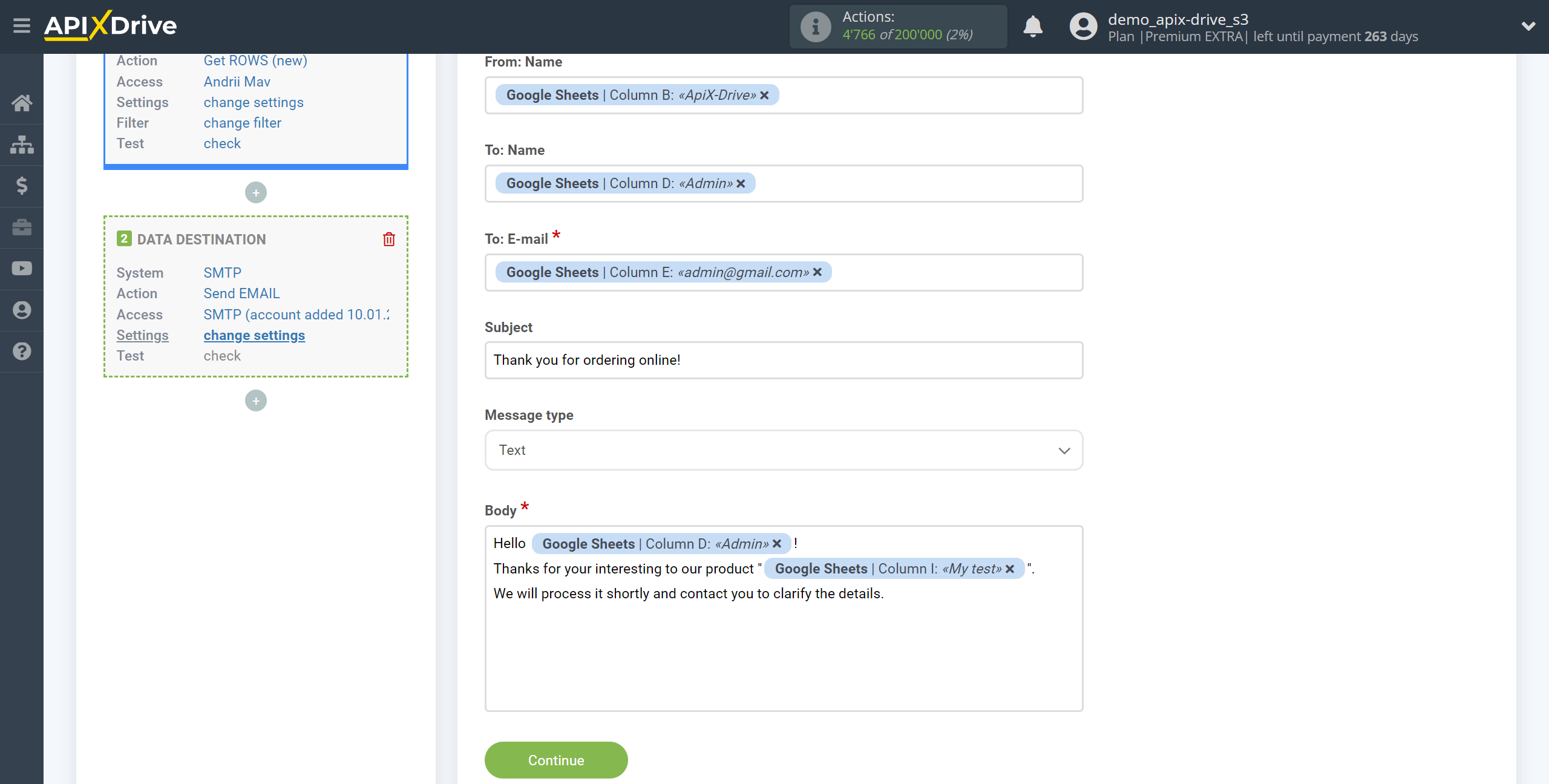Click the Column D «Admin» remove toggle
This screenshot has height=784, width=1549.
742,183
